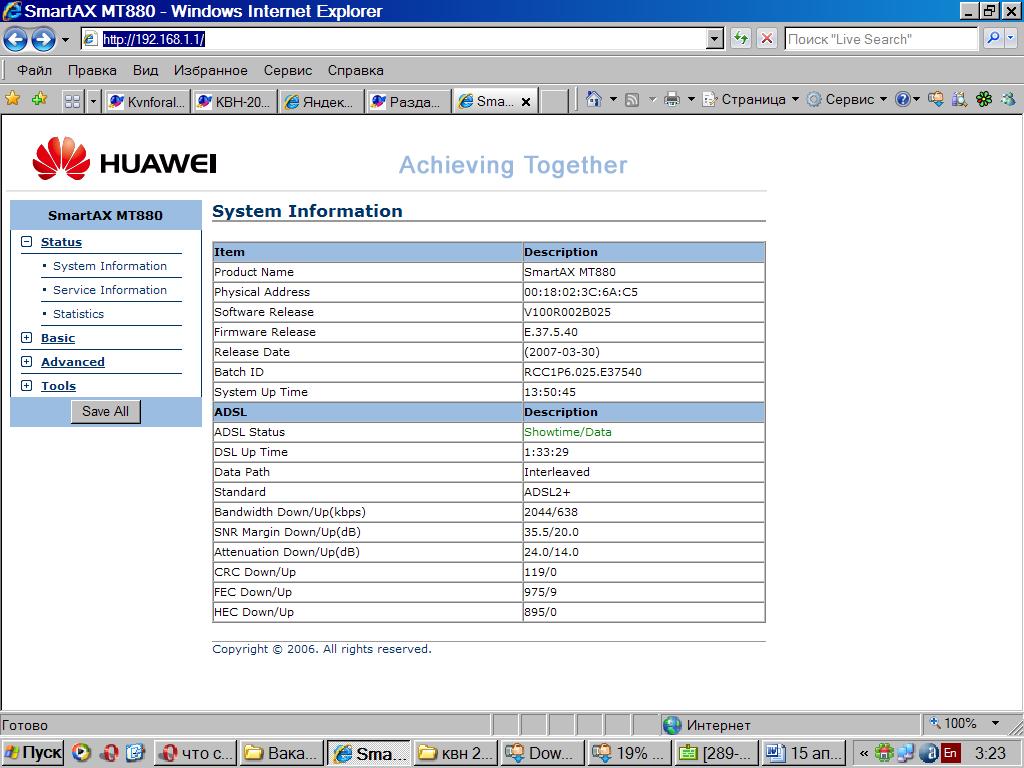Screen dimensions: 1024x768
Task: Open the tab list dropdown arrow
Action: [x=93, y=101]
